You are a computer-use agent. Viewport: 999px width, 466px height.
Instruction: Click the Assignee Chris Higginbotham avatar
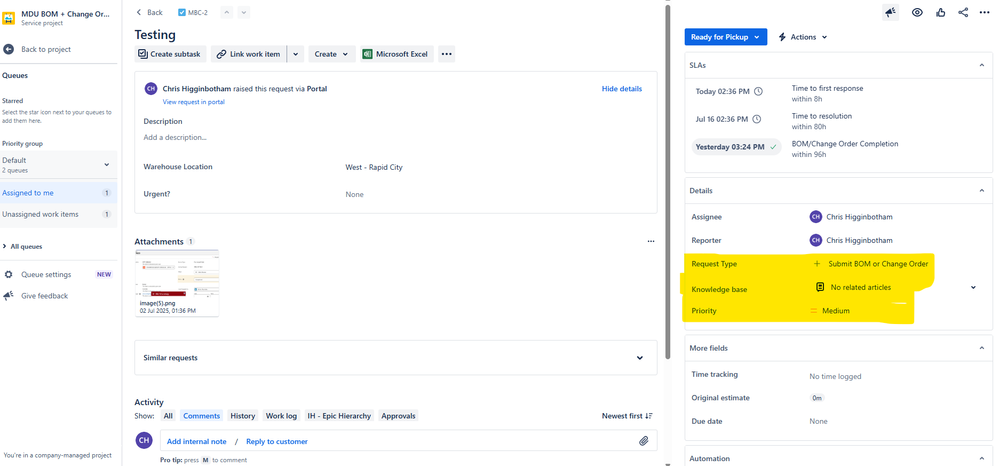tap(816, 217)
